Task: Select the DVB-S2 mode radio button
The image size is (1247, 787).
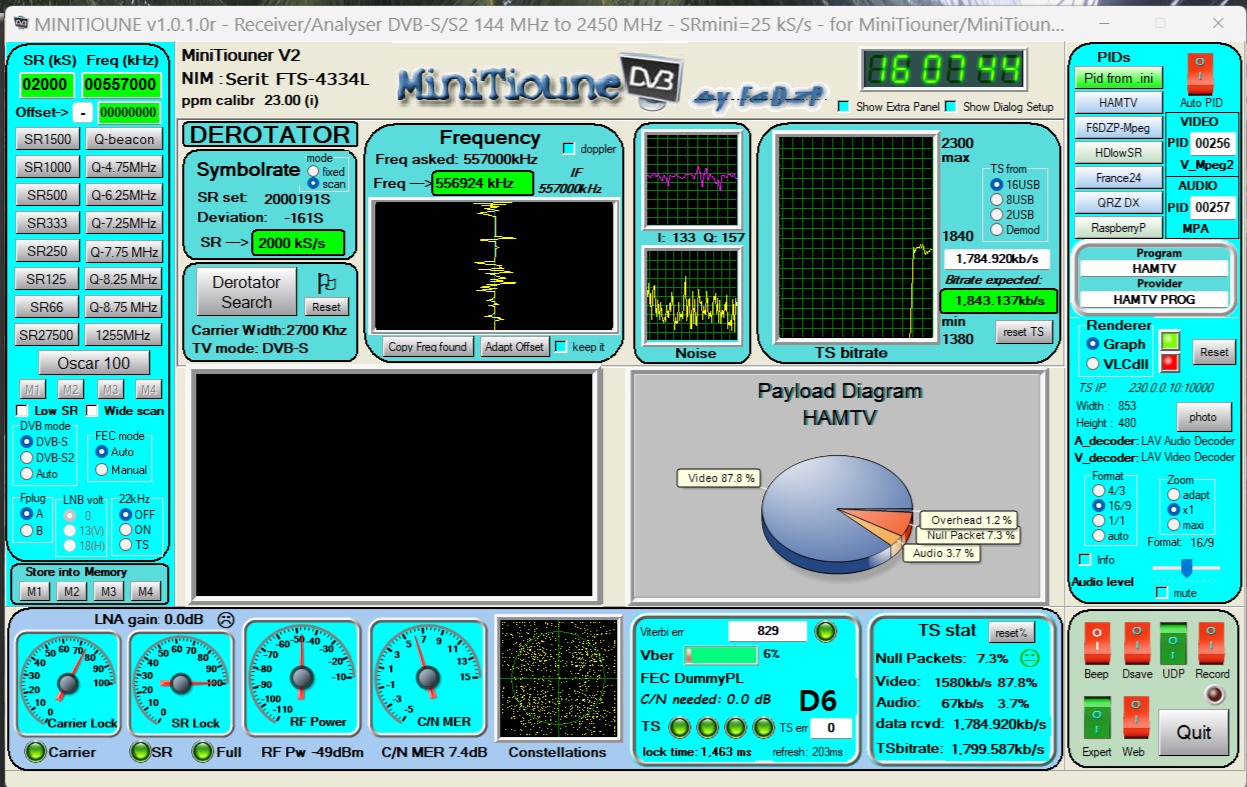Action: coord(27,457)
